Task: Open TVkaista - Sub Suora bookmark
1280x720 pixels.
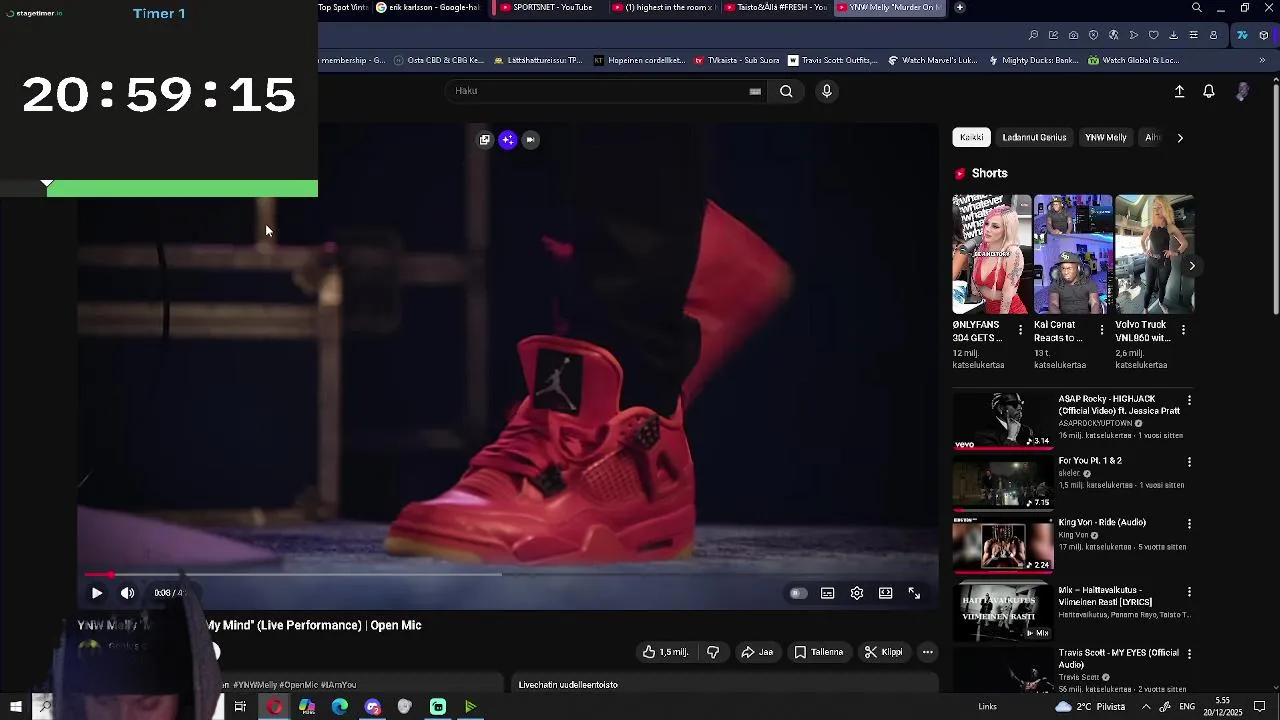Action: coord(737,60)
